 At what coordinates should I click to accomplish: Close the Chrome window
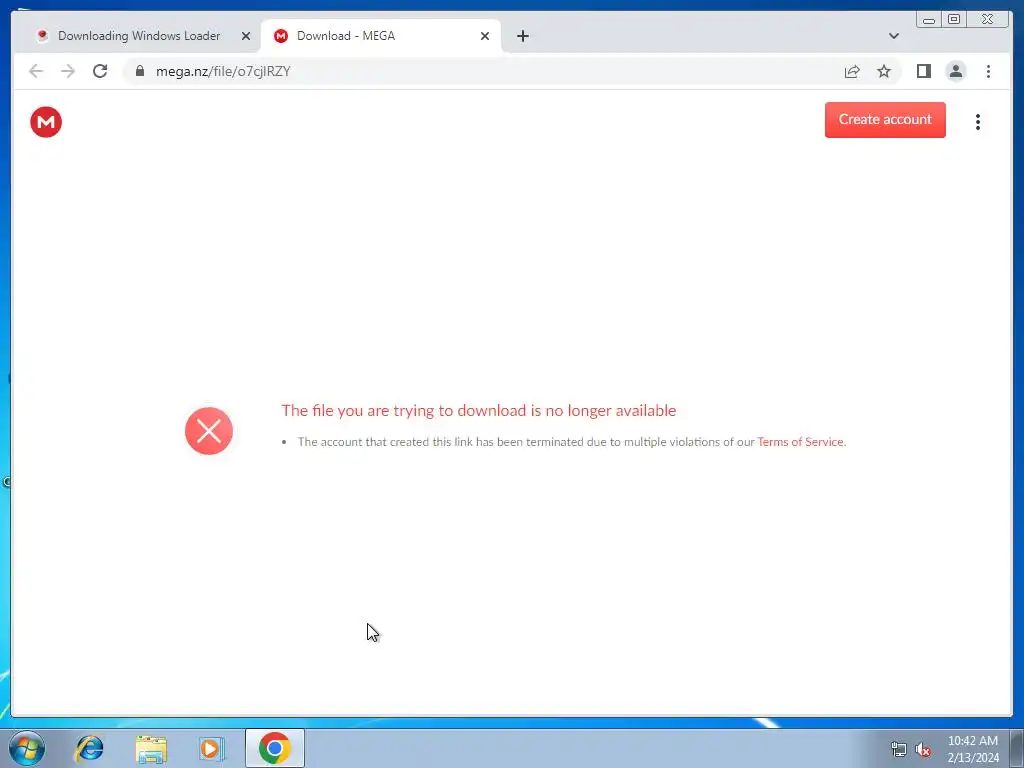987,20
